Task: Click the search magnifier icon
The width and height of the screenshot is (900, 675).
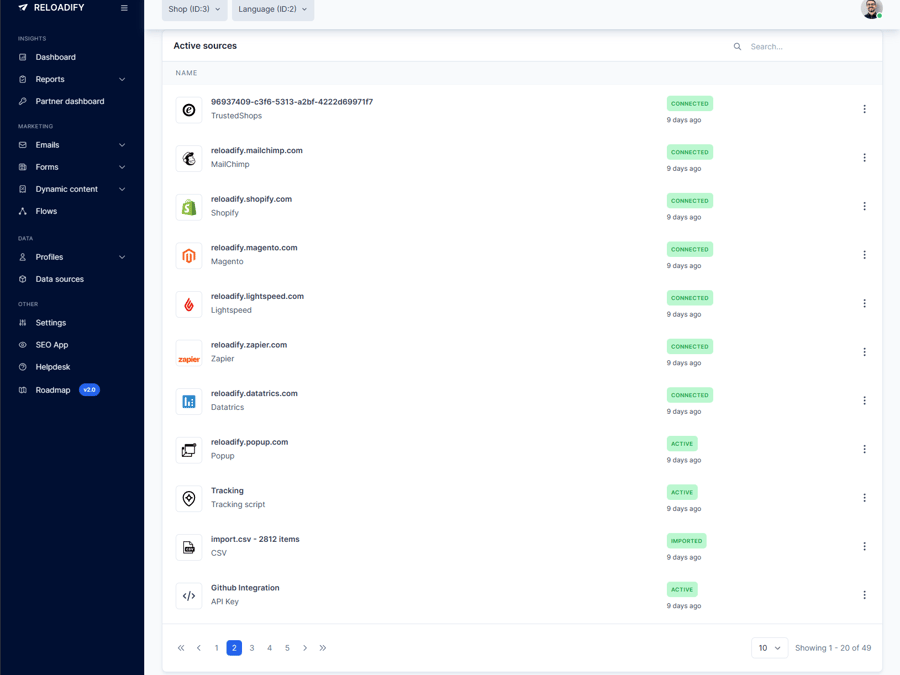Action: [x=737, y=46]
